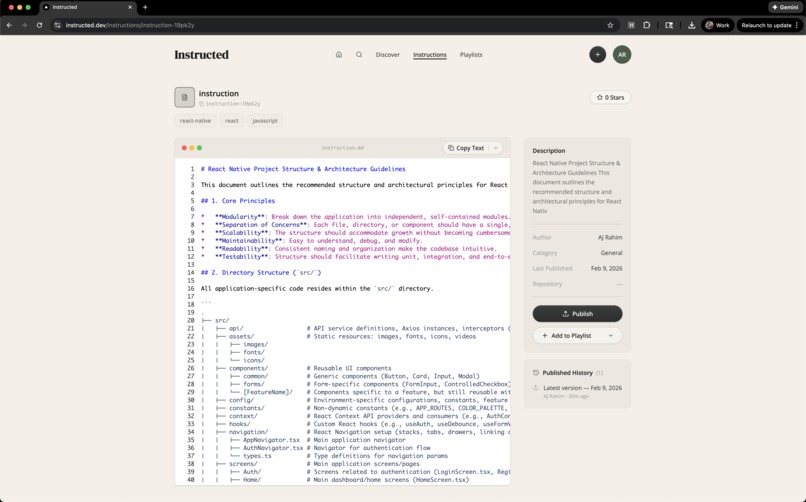Reload the page

pyautogui.click(x=39, y=25)
